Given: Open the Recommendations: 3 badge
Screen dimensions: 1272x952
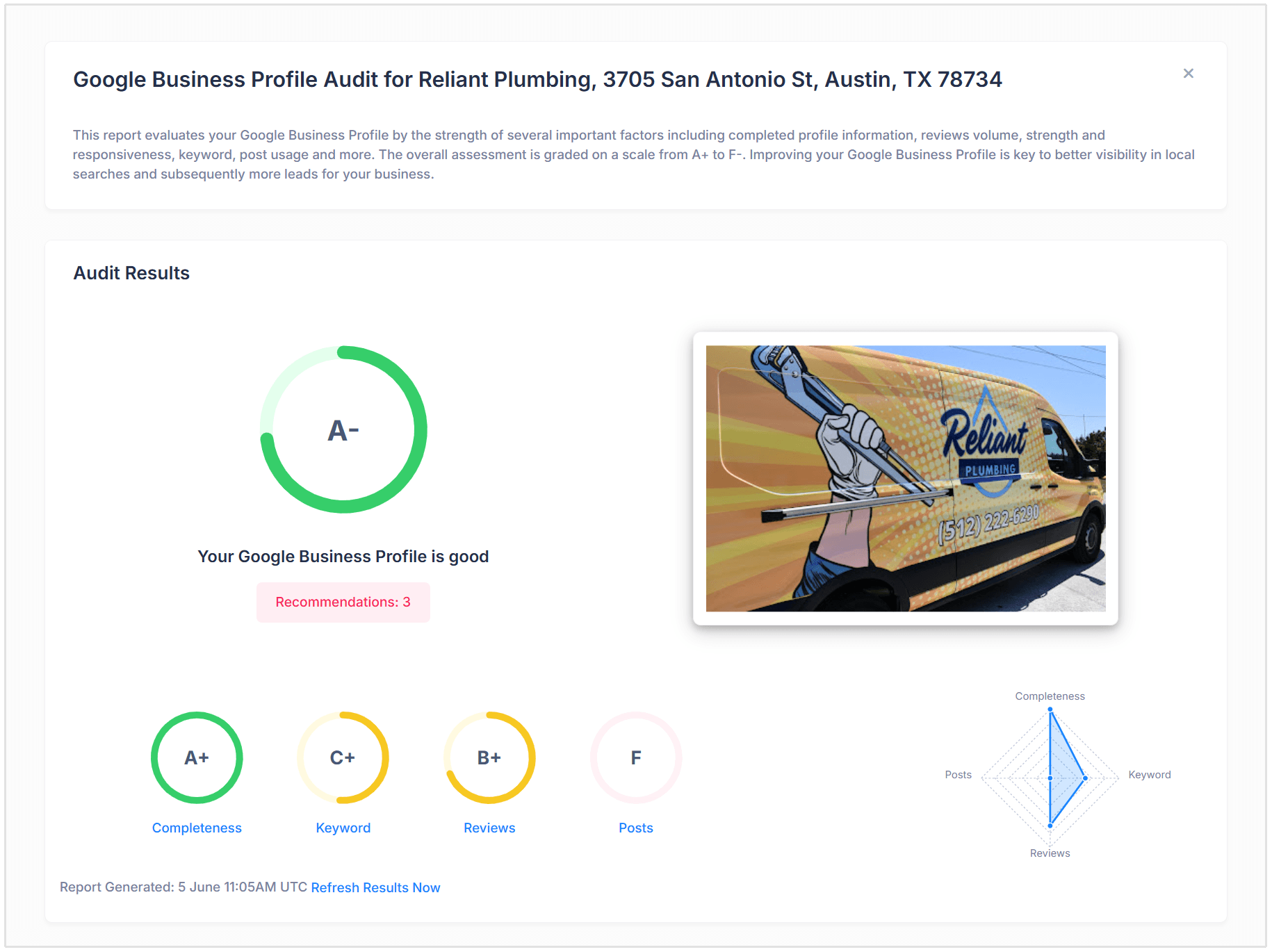Looking at the screenshot, I should [x=343, y=602].
